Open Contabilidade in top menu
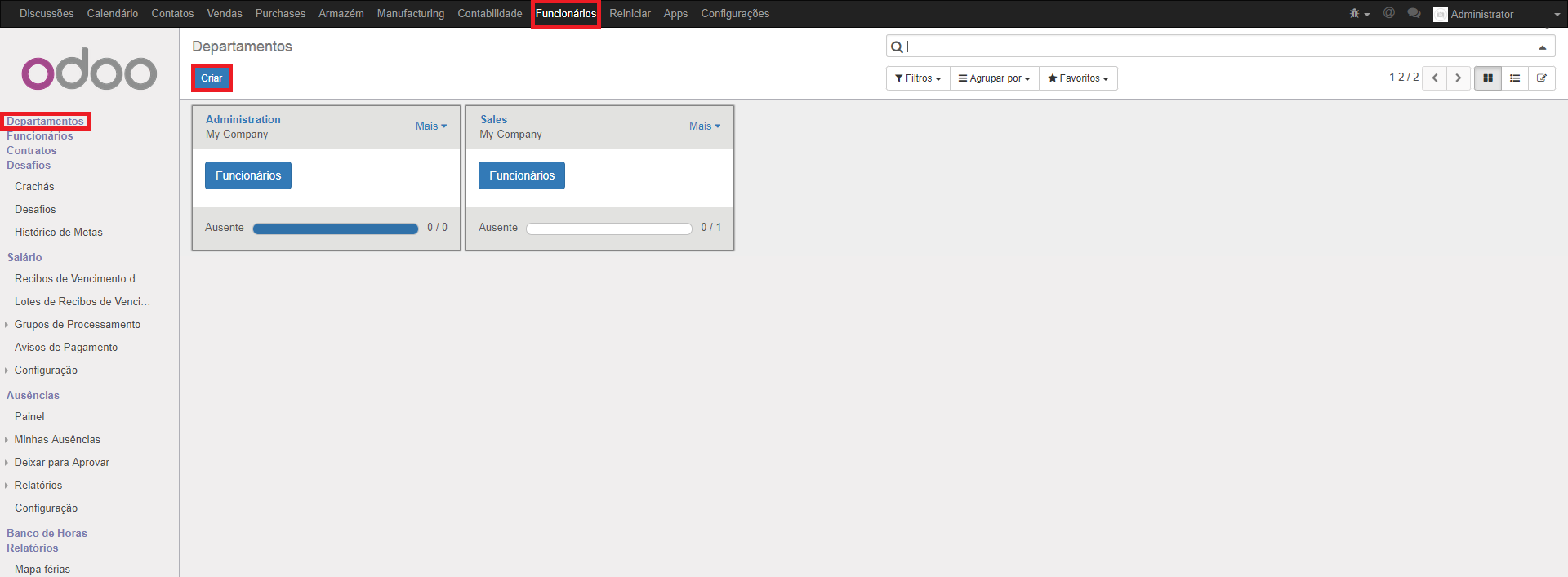Image resolution: width=1568 pixels, height=577 pixels. pos(489,14)
